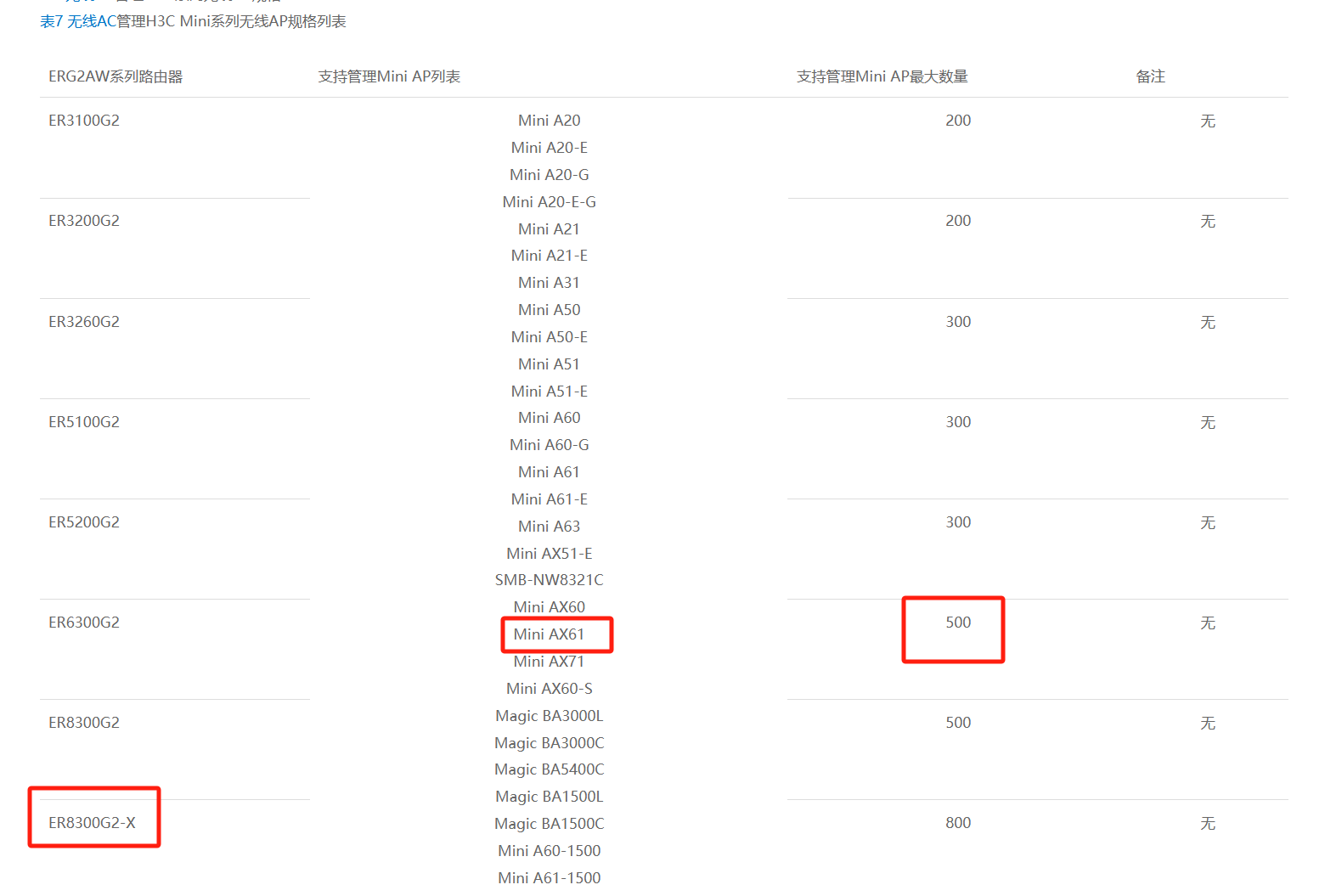Select the ER6300G2 router cell
Screen dimensions: 1325x896
click(x=84, y=623)
